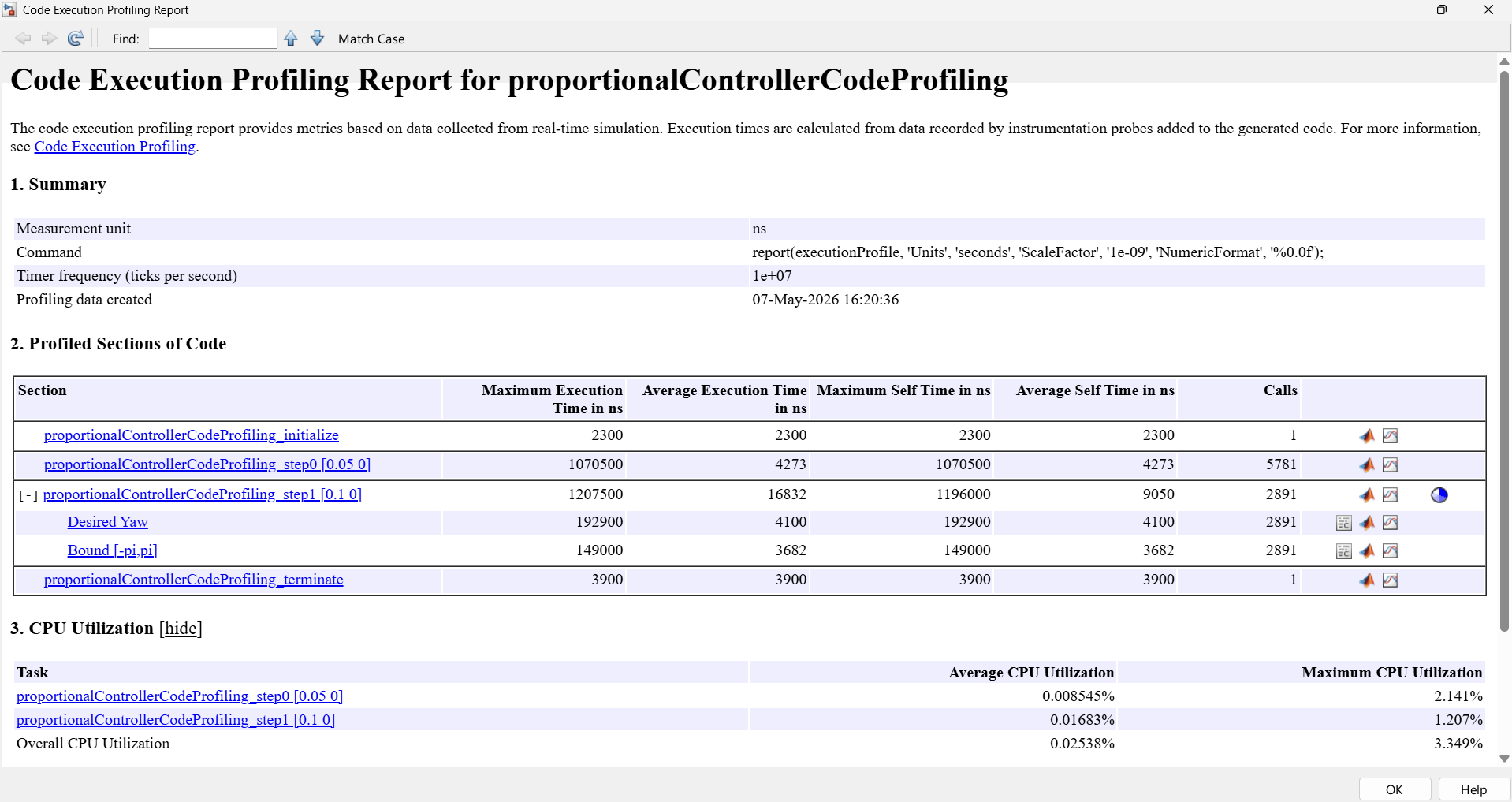Open proportionalControllerCodeProfiling_terminate section link
The height and width of the screenshot is (802, 1512).
pos(194,580)
